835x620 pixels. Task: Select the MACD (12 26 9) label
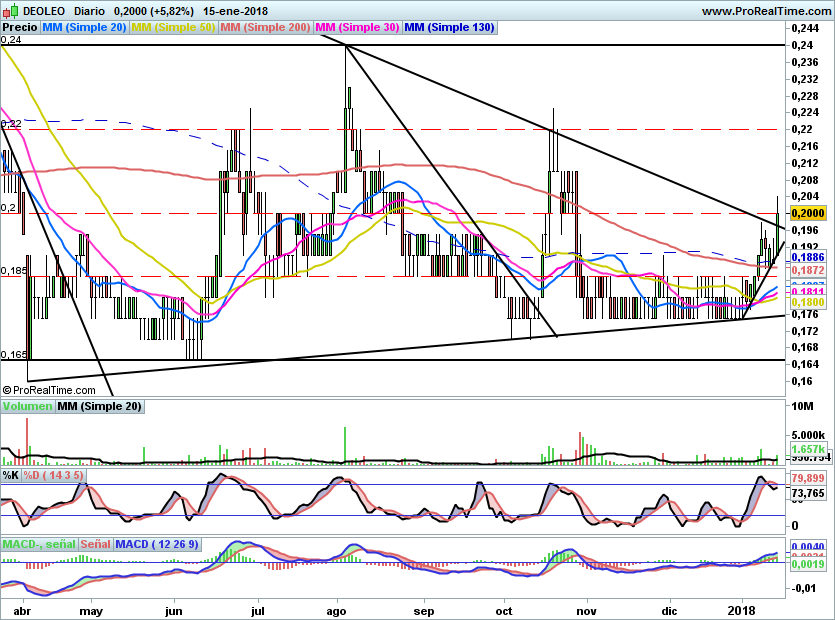tap(157, 544)
